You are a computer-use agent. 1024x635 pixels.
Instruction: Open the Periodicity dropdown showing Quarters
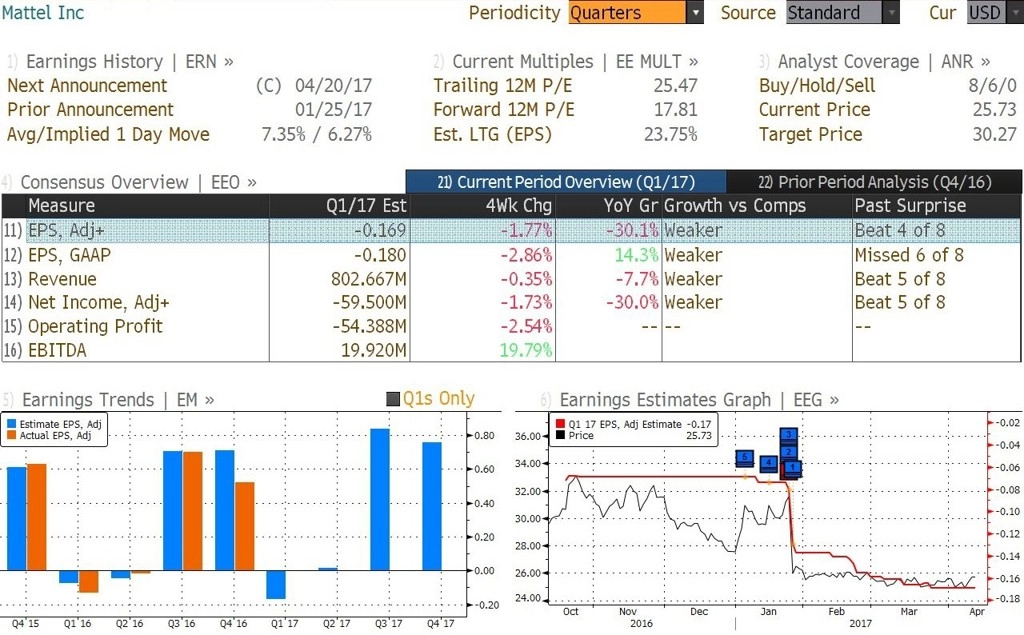pyautogui.click(x=635, y=12)
